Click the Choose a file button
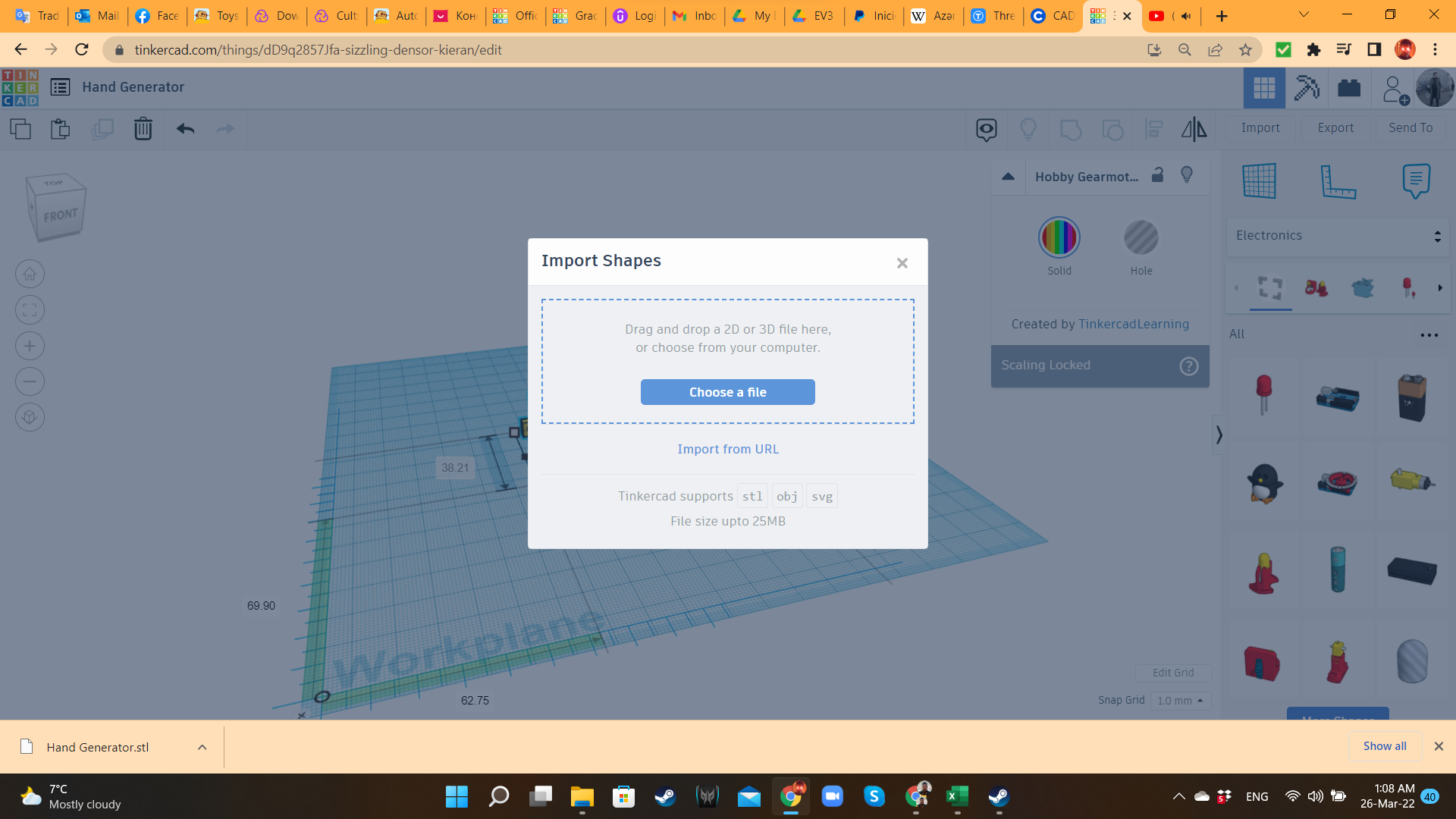 [727, 392]
